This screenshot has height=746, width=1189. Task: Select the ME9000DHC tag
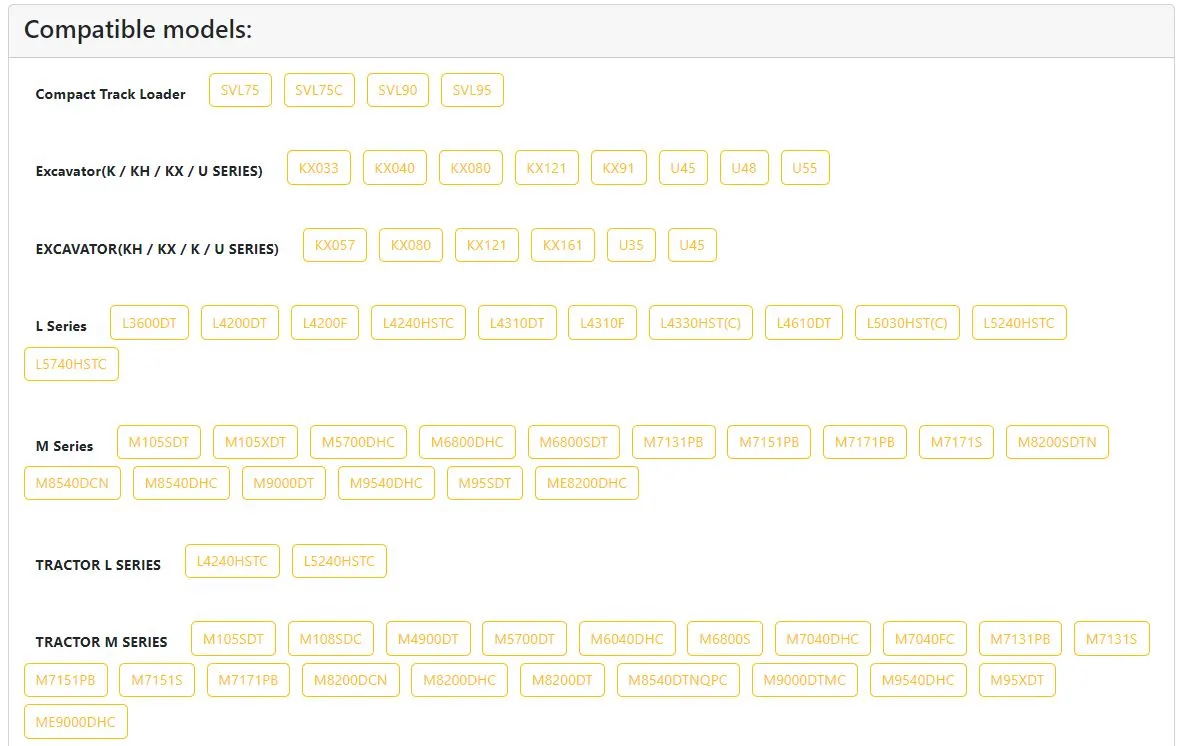click(76, 722)
